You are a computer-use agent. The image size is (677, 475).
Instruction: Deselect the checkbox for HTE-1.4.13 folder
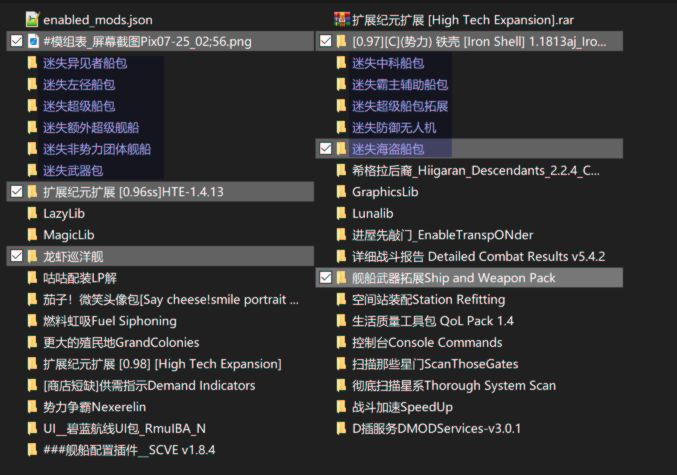tap(16, 191)
